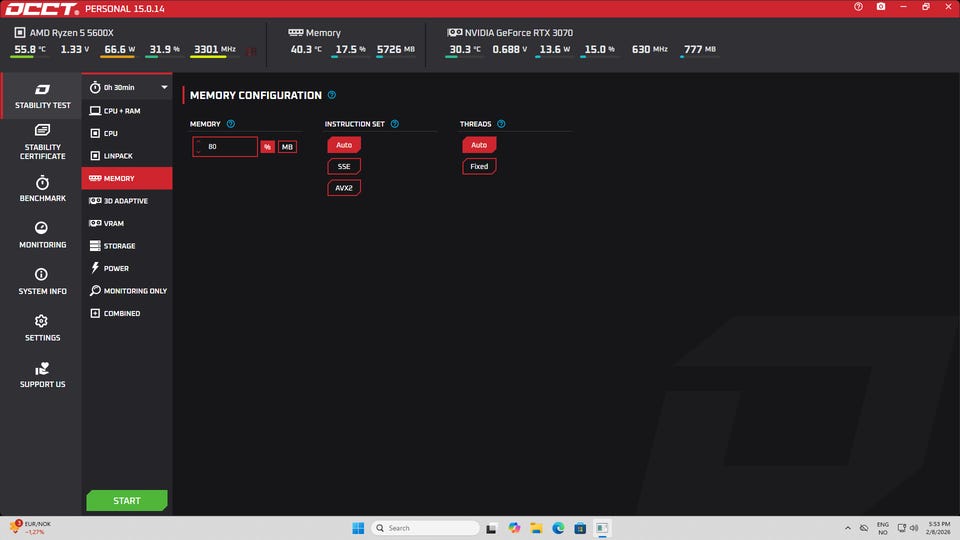Open help icon next to Instruction Set
Image resolution: width=960 pixels, height=540 pixels.
(x=395, y=124)
